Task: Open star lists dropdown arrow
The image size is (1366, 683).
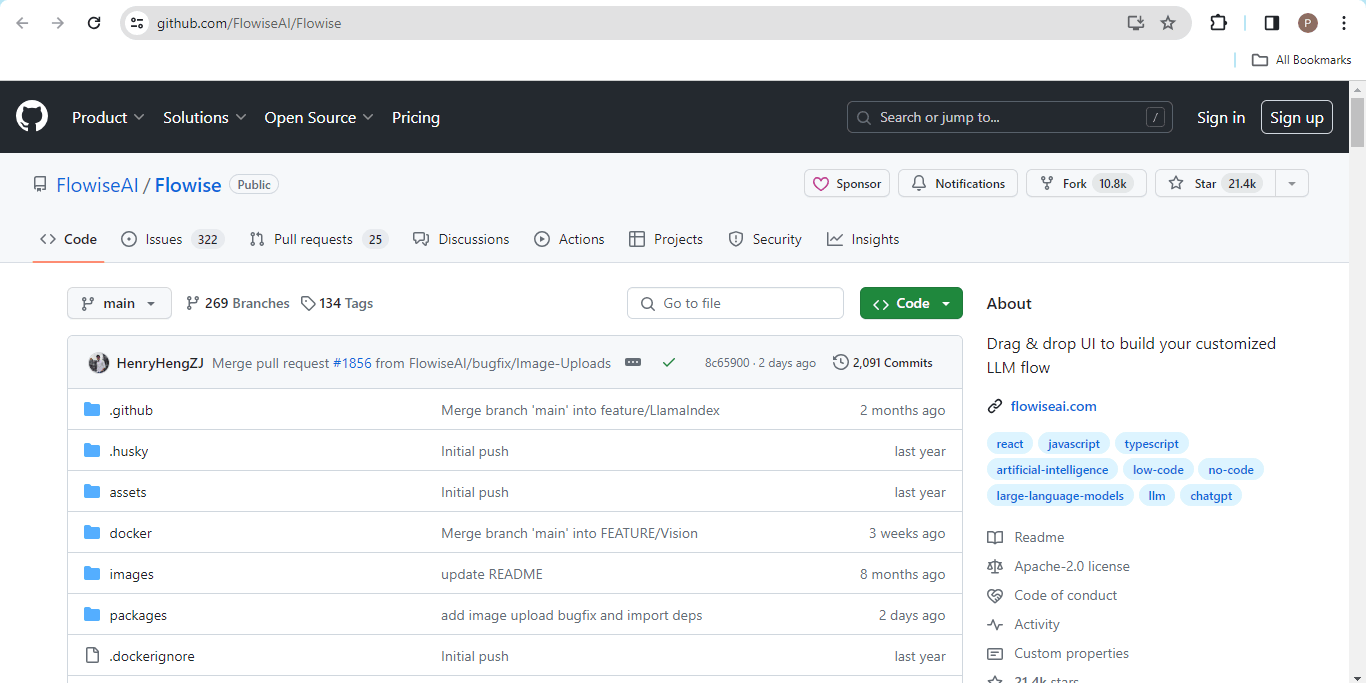Action: click(1292, 184)
